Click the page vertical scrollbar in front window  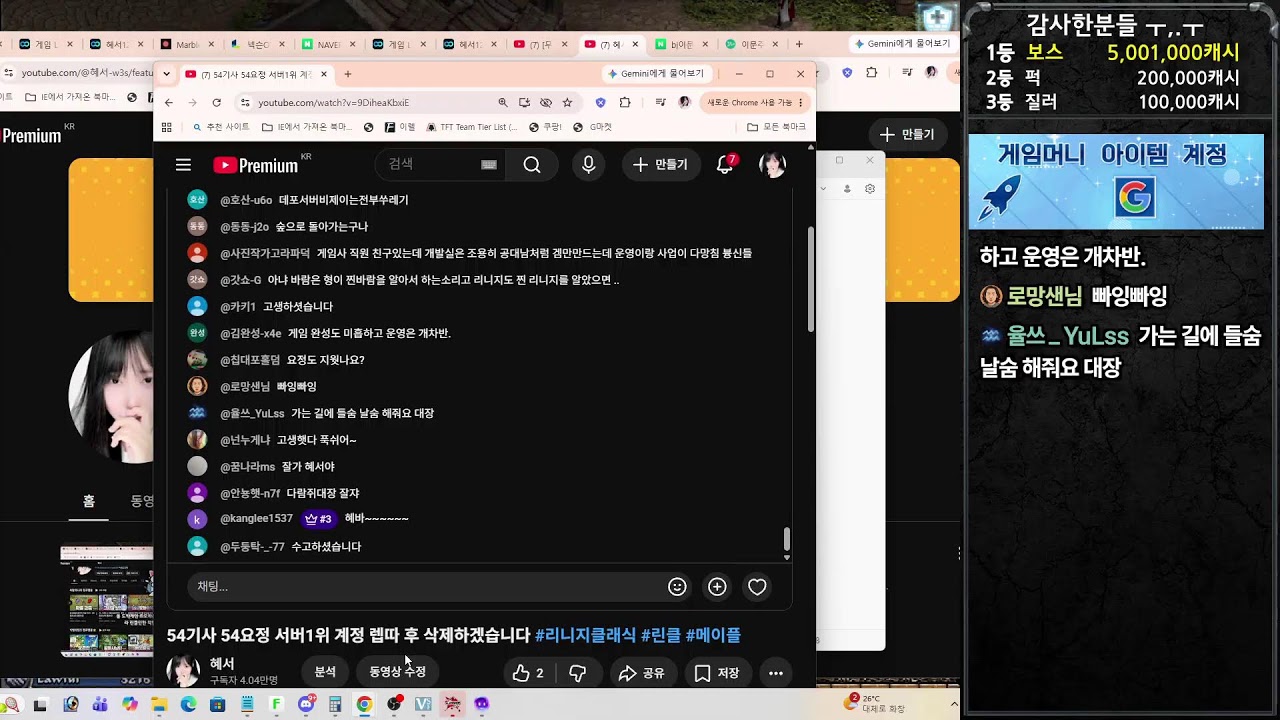pos(811,280)
